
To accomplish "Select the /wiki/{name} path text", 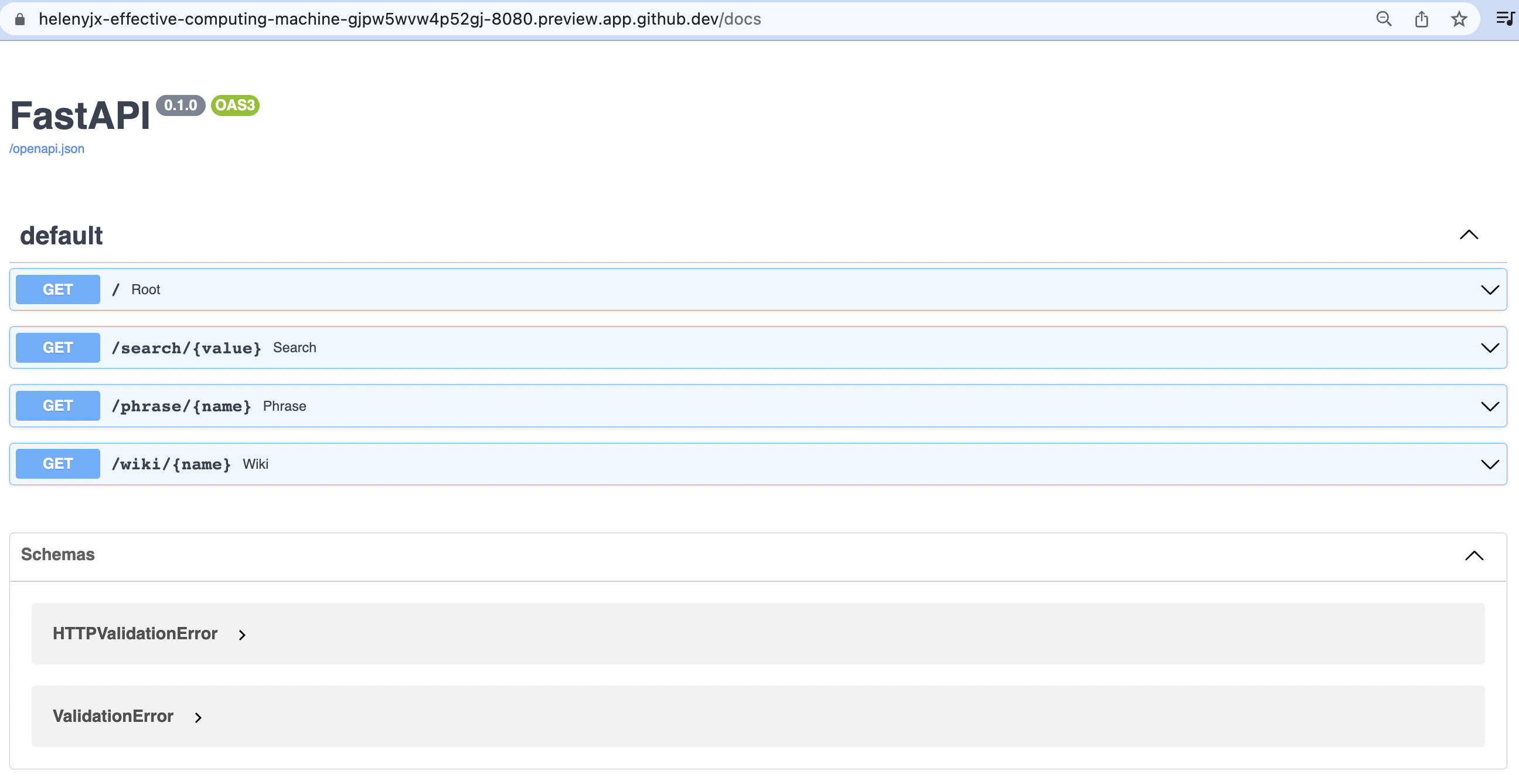I will tap(171, 465).
